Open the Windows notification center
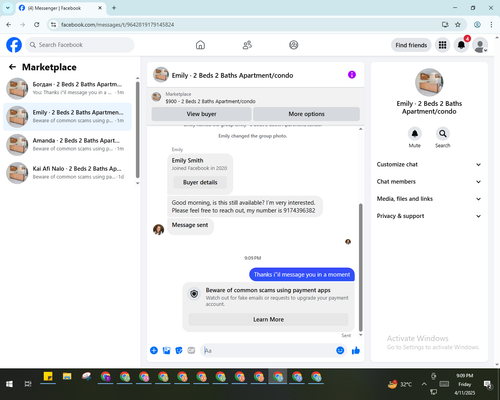This screenshot has width=500, height=400. pyautogui.click(x=488, y=384)
